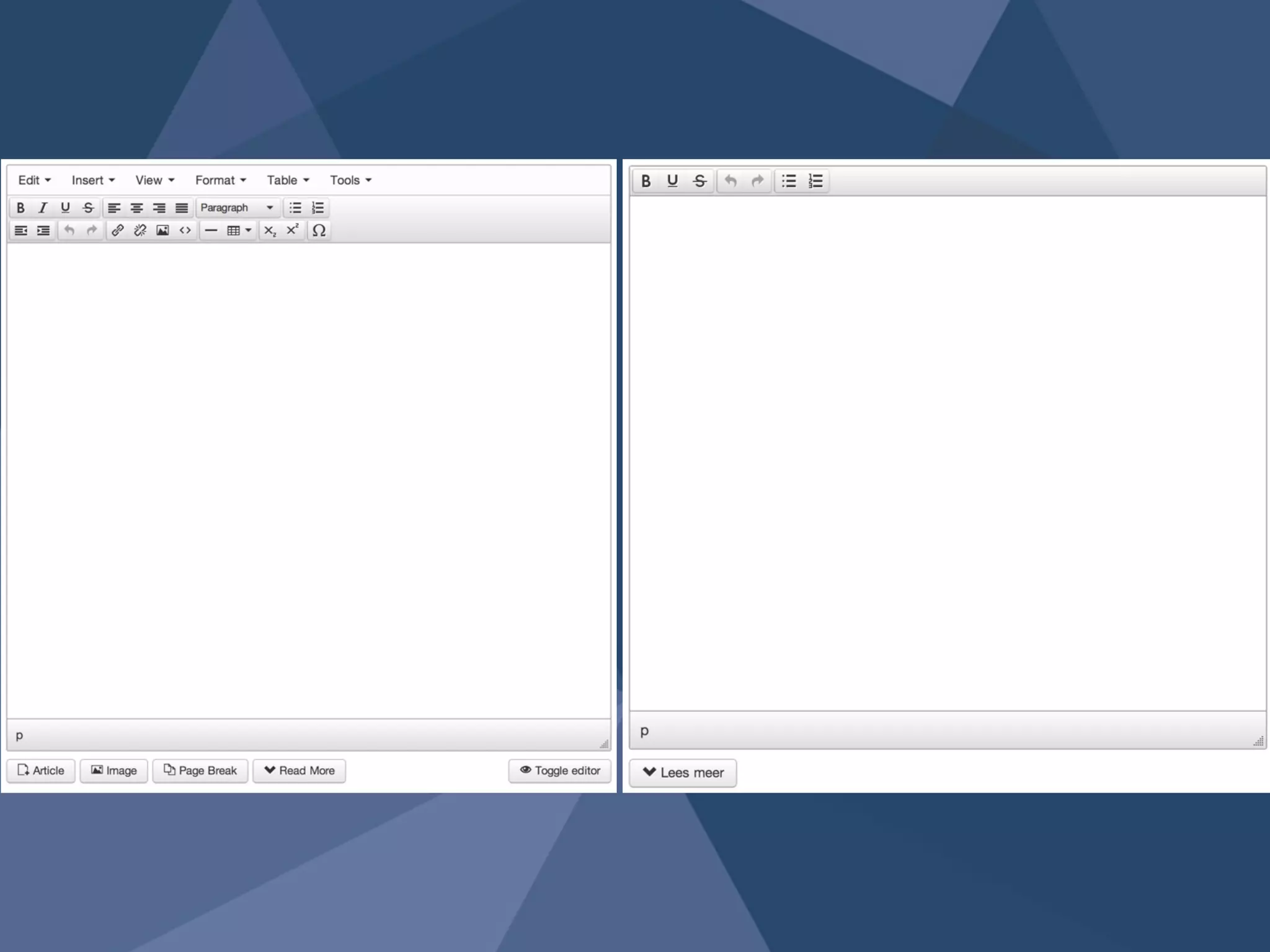The height and width of the screenshot is (952, 1270).
Task: Click the Italic icon in the left editor
Action: pyautogui.click(x=42, y=208)
